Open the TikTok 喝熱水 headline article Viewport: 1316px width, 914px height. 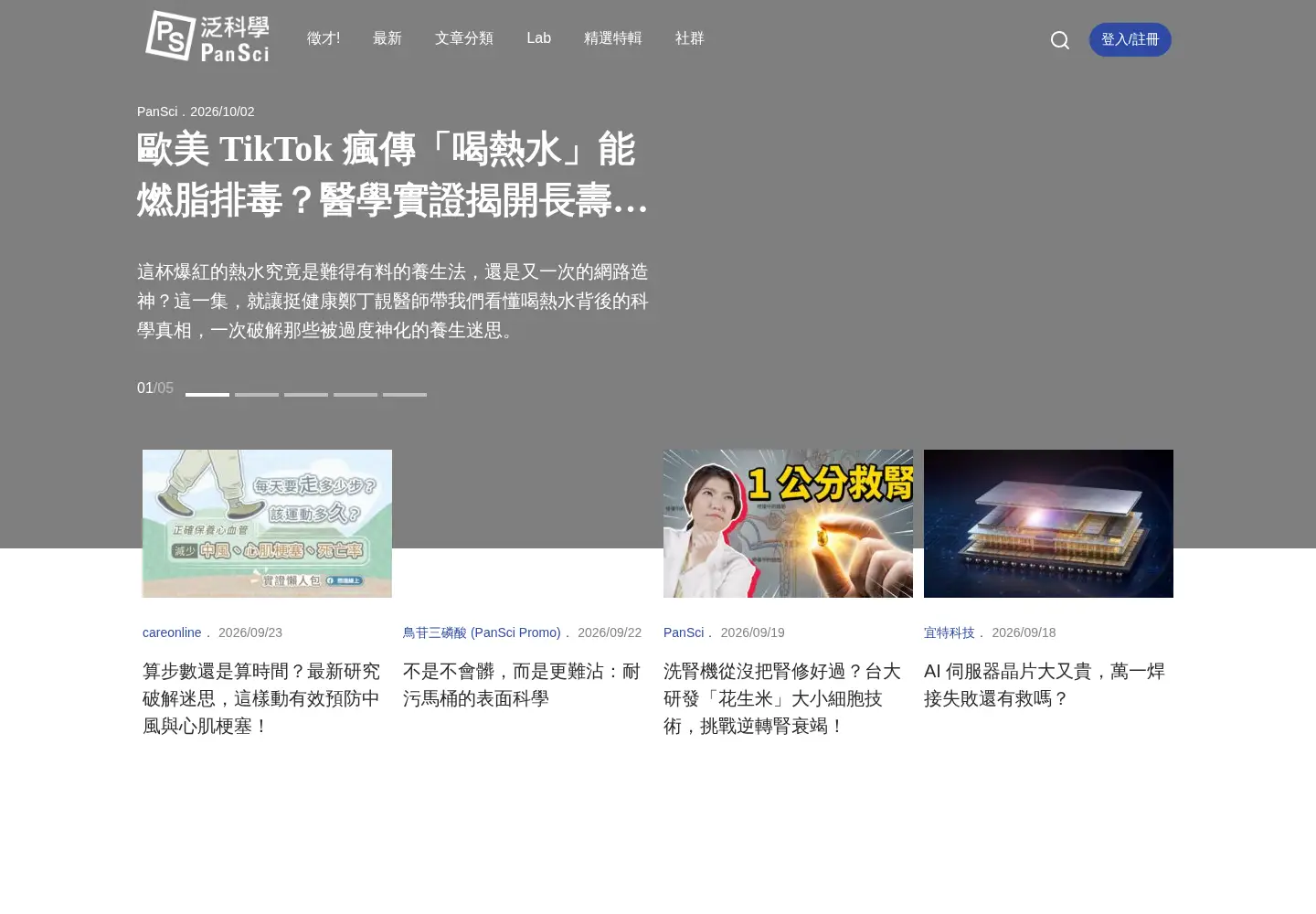(x=393, y=175)
